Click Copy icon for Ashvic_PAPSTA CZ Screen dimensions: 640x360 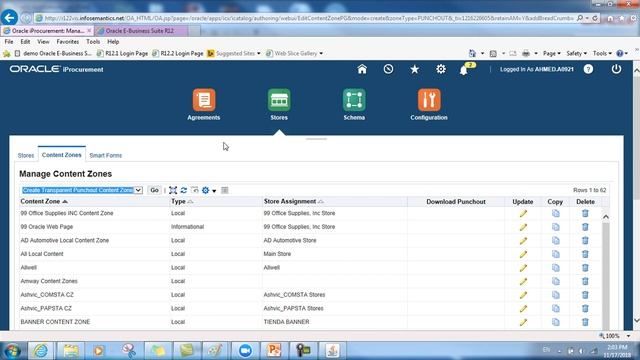556,309
